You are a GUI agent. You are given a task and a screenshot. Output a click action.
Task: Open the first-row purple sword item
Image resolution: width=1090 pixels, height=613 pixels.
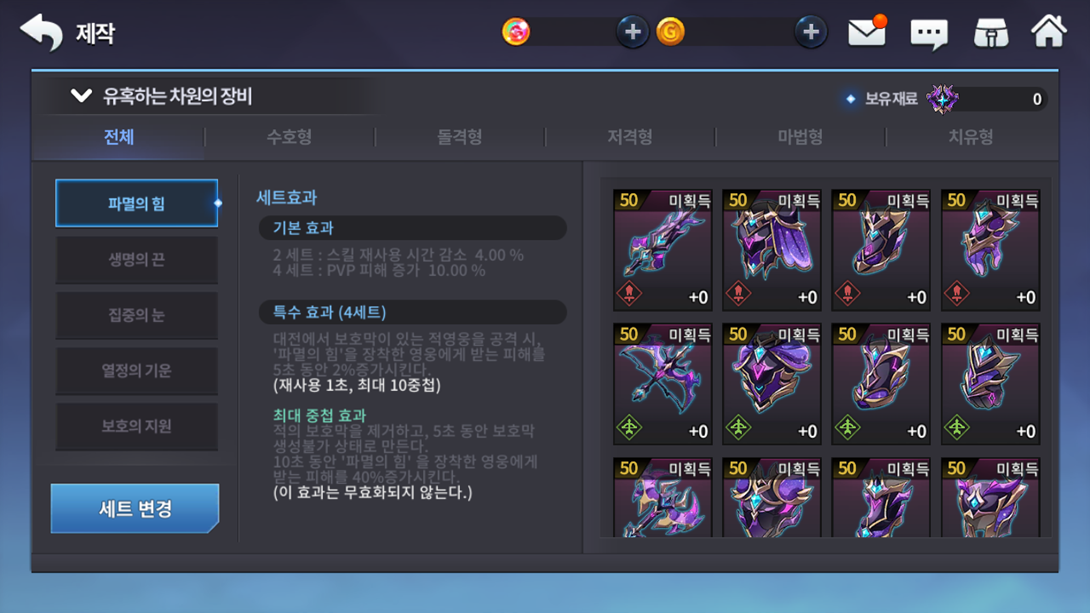pos(662,250)
